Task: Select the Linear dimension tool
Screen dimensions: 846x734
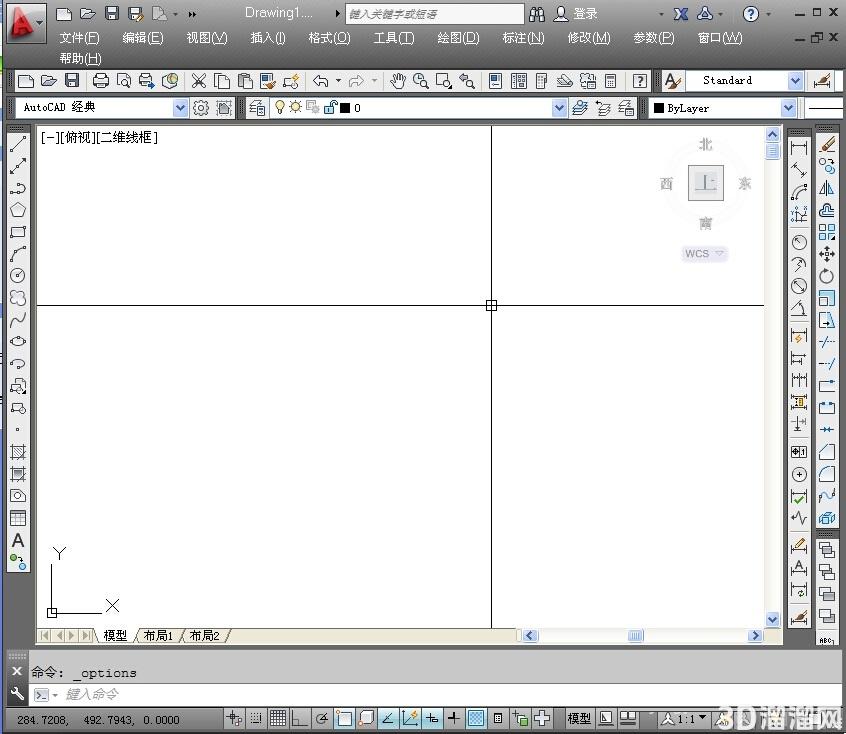Action: tap(799, 147)
